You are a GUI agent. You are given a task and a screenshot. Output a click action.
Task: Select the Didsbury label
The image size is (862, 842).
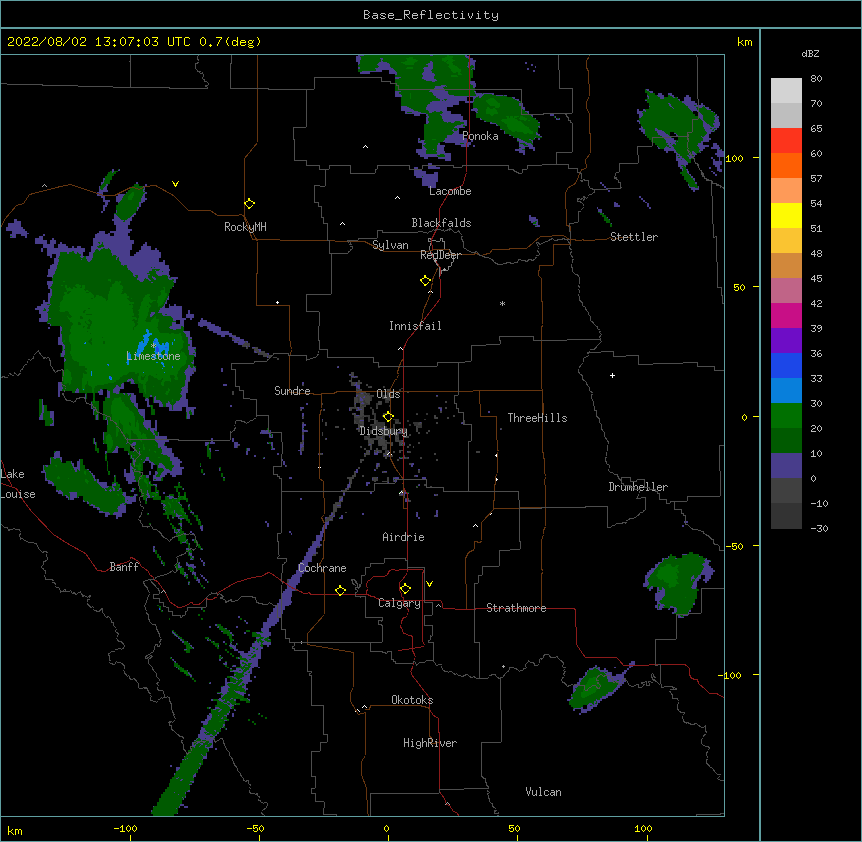click(384, 431)
